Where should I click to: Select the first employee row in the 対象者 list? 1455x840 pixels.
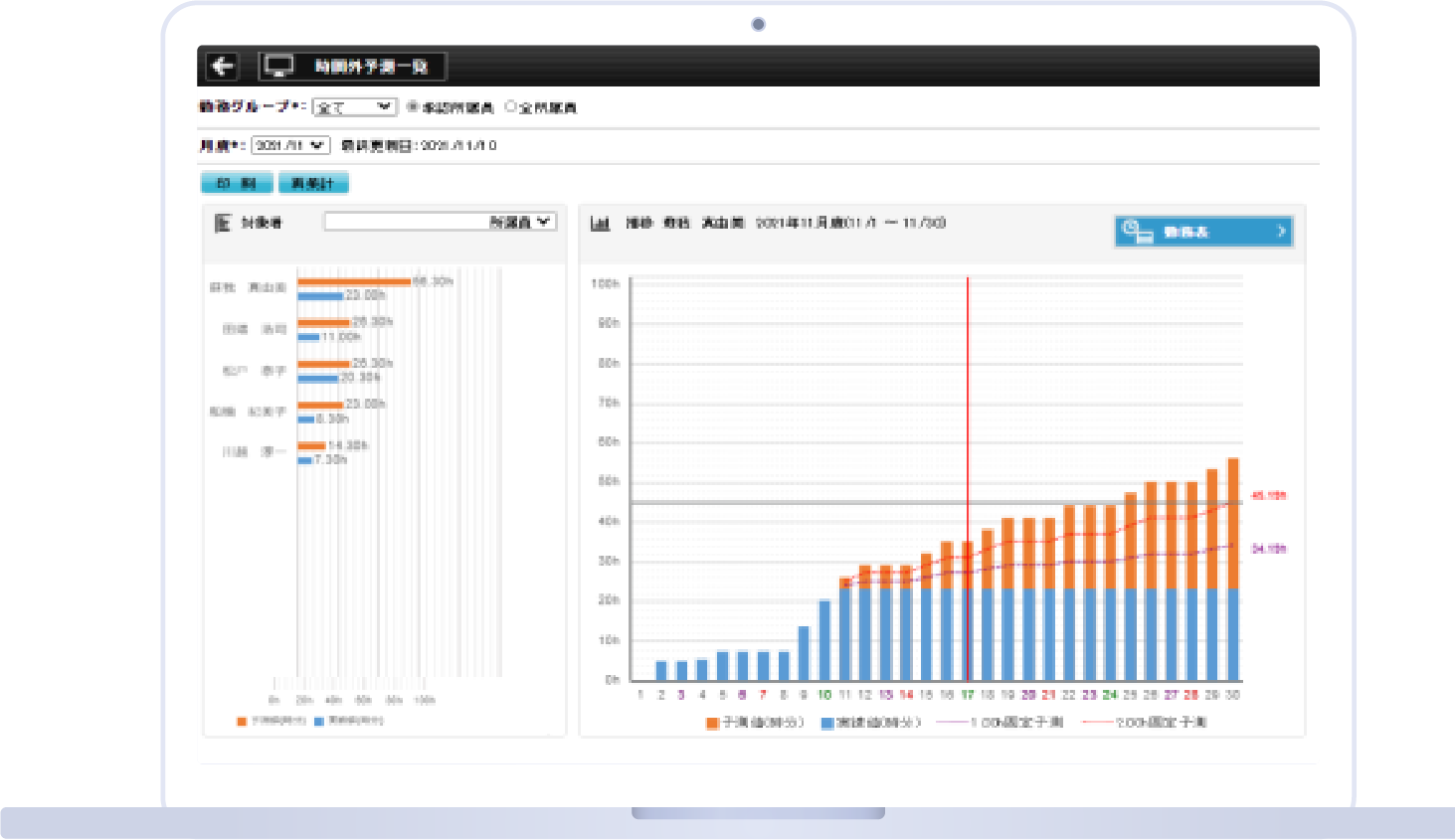[x=249, y=287]
